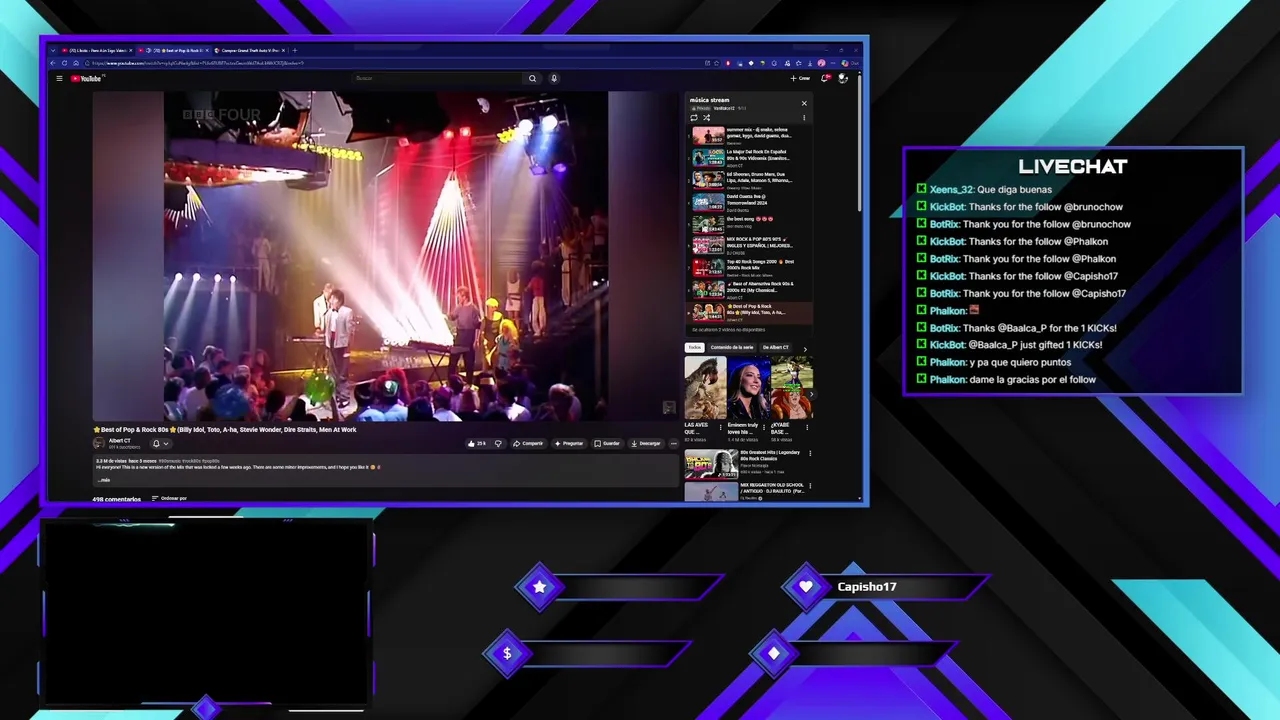Open playlist three-dot options menu

804,118
